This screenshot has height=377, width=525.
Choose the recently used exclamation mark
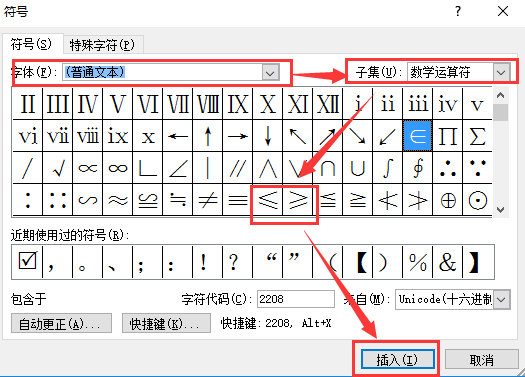point(208,262)
